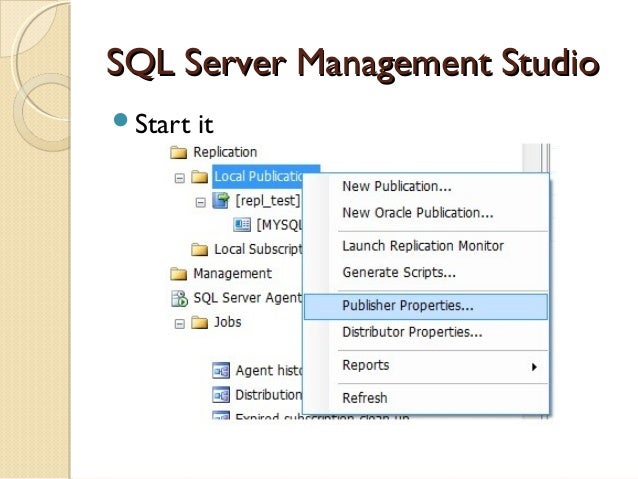
Task: Collapse the Local Publications node
Action: click(x=179, y=178)
